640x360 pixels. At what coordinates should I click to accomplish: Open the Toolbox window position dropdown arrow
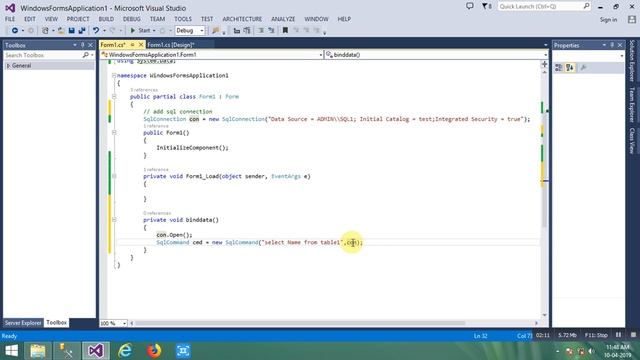(75, 45)
